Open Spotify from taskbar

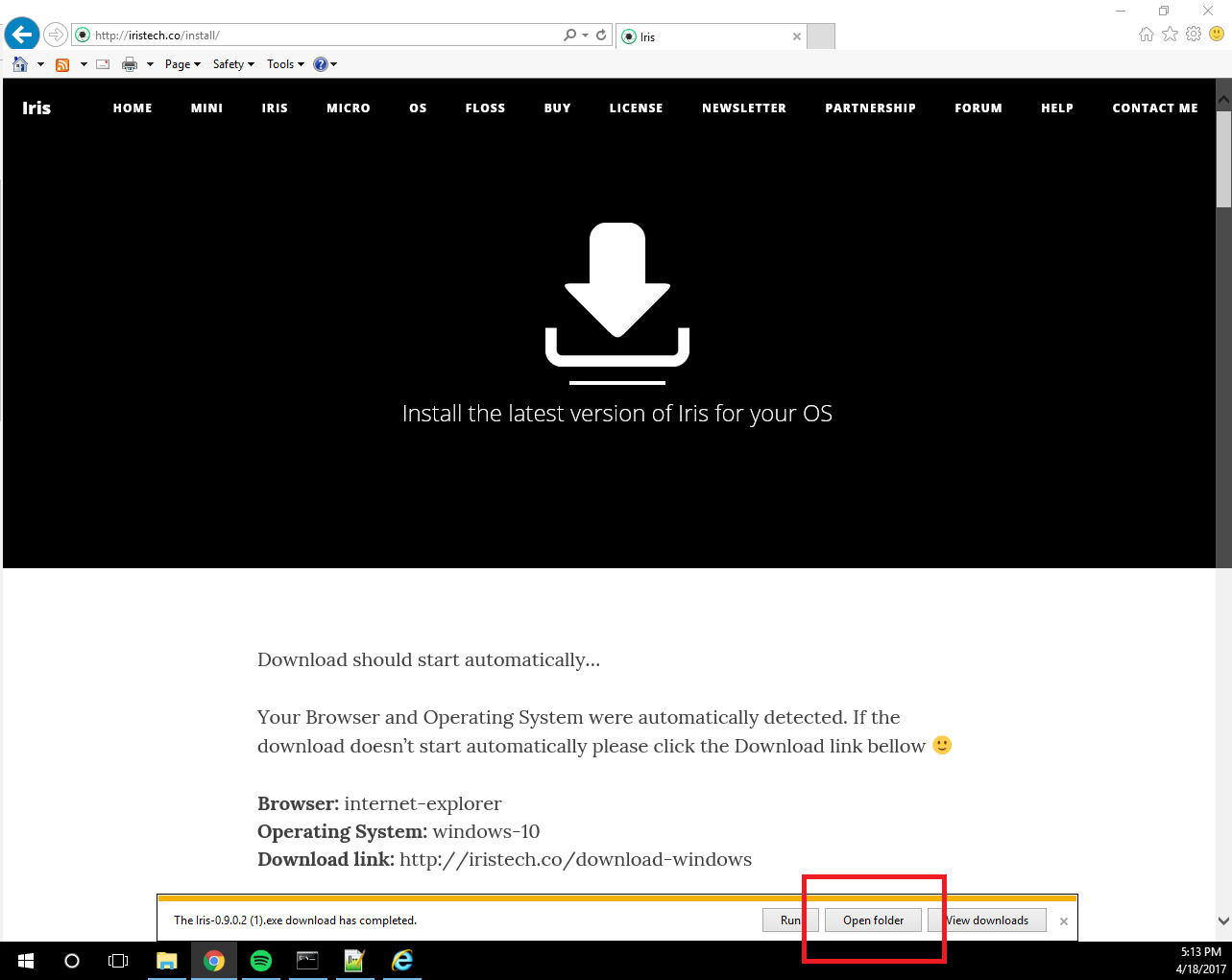261,961
